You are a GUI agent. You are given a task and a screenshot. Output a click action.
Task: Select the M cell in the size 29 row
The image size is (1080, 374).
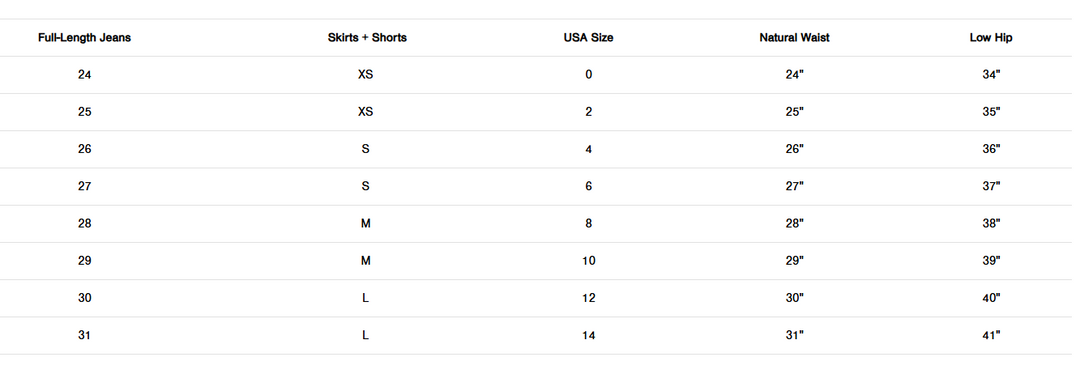[366, 261]
